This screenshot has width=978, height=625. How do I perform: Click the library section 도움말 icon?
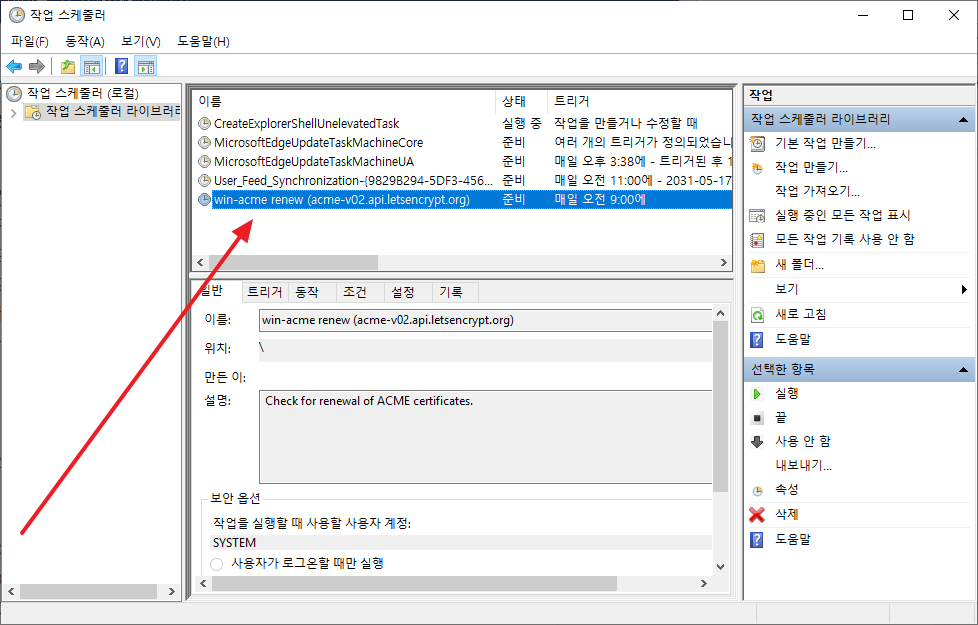pos(757,340)
